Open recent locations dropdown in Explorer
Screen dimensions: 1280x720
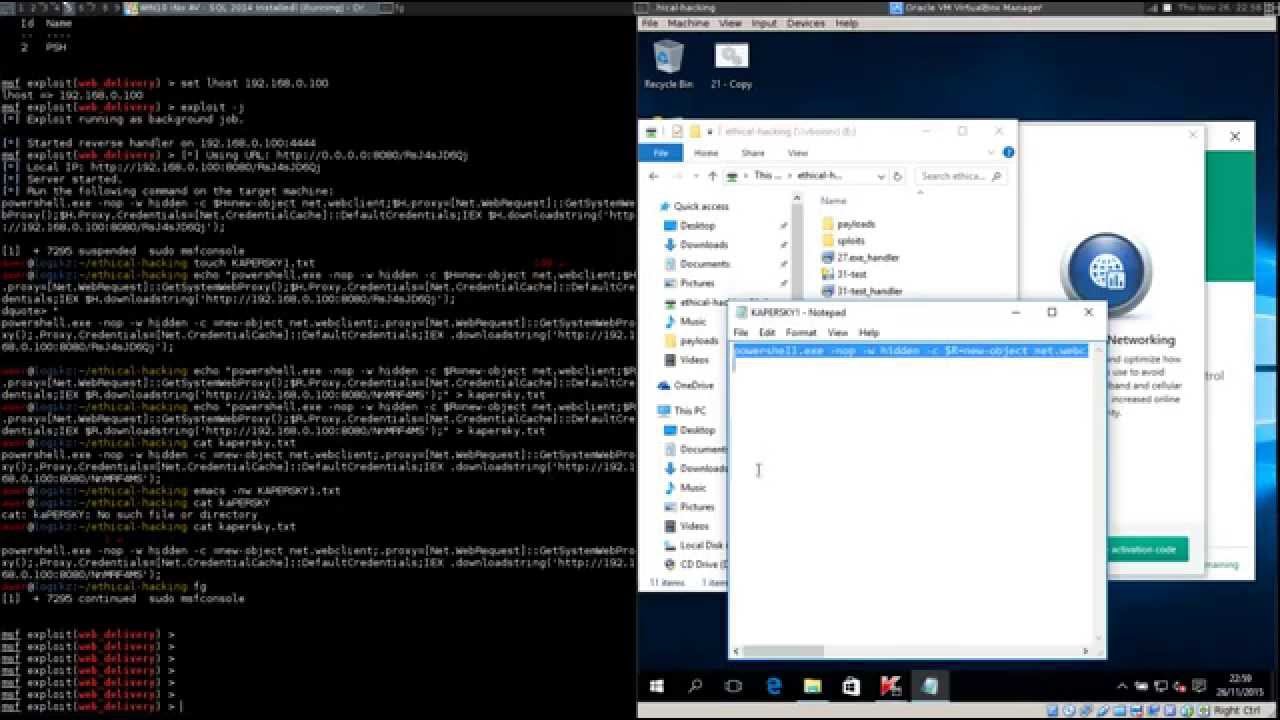click(696, 176)
